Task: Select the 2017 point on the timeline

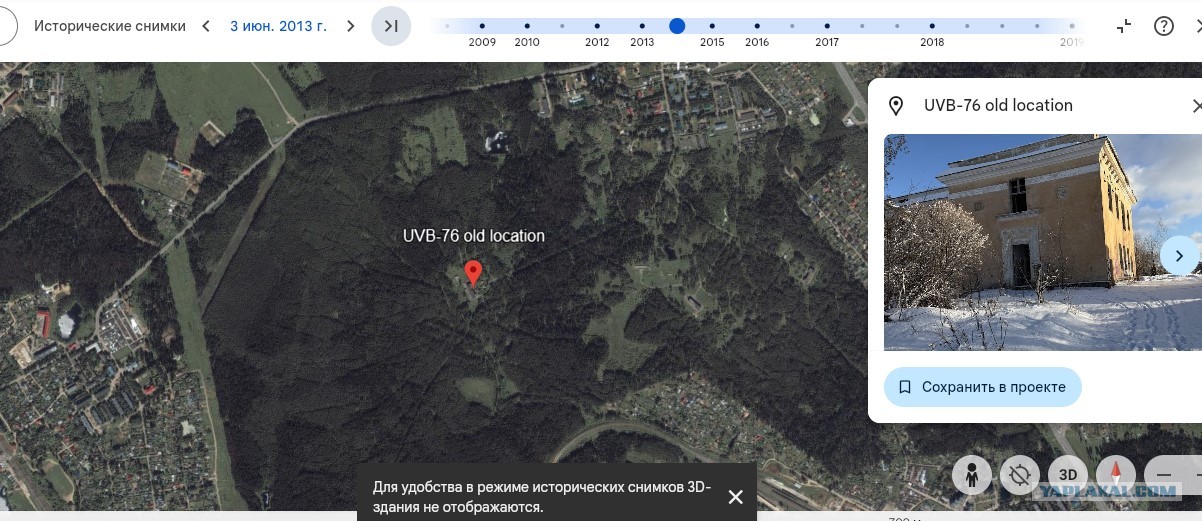Action: (x=827, y=26)
